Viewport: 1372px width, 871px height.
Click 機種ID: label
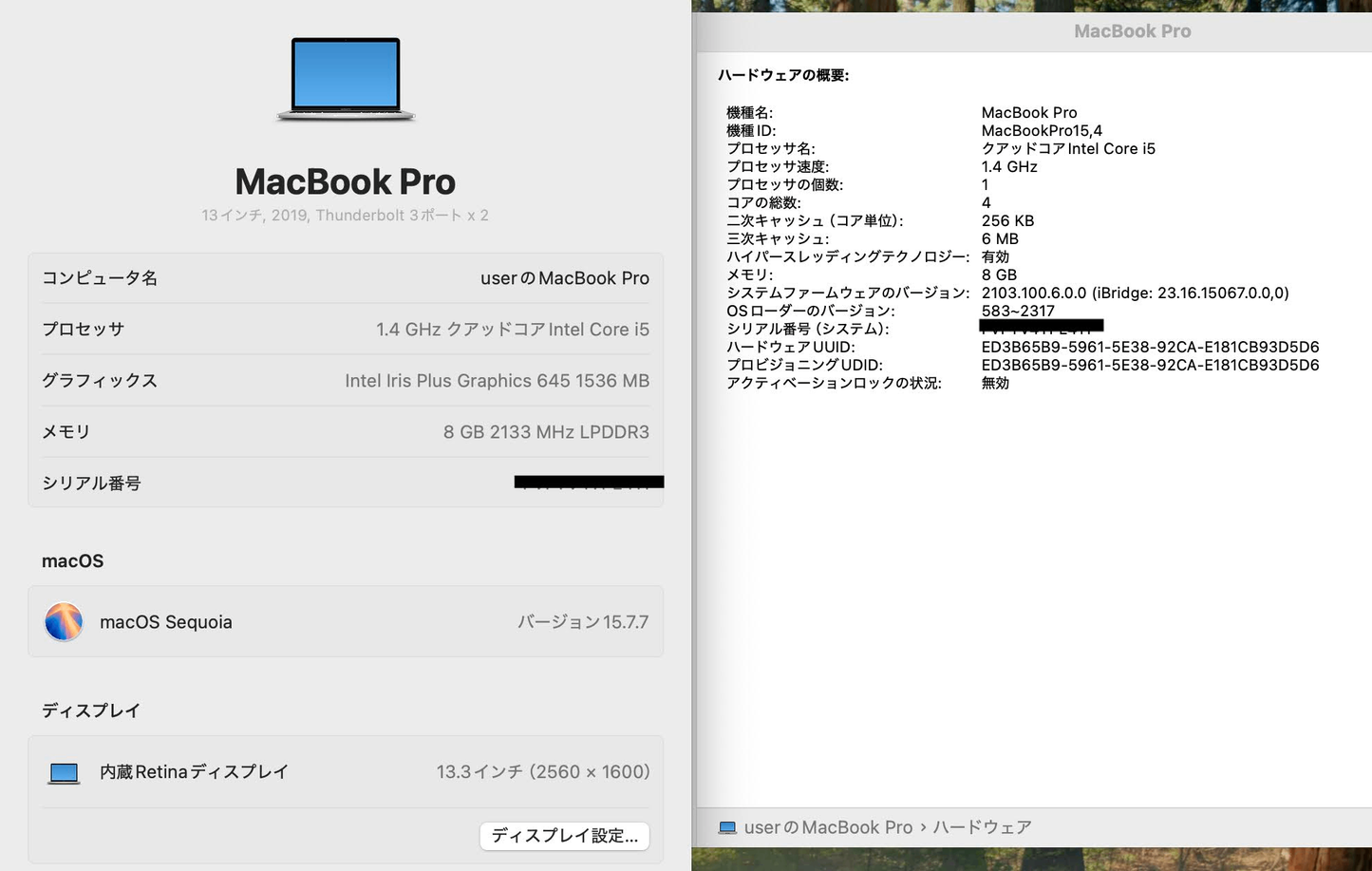pyautogui.click(x=751, y=131)
